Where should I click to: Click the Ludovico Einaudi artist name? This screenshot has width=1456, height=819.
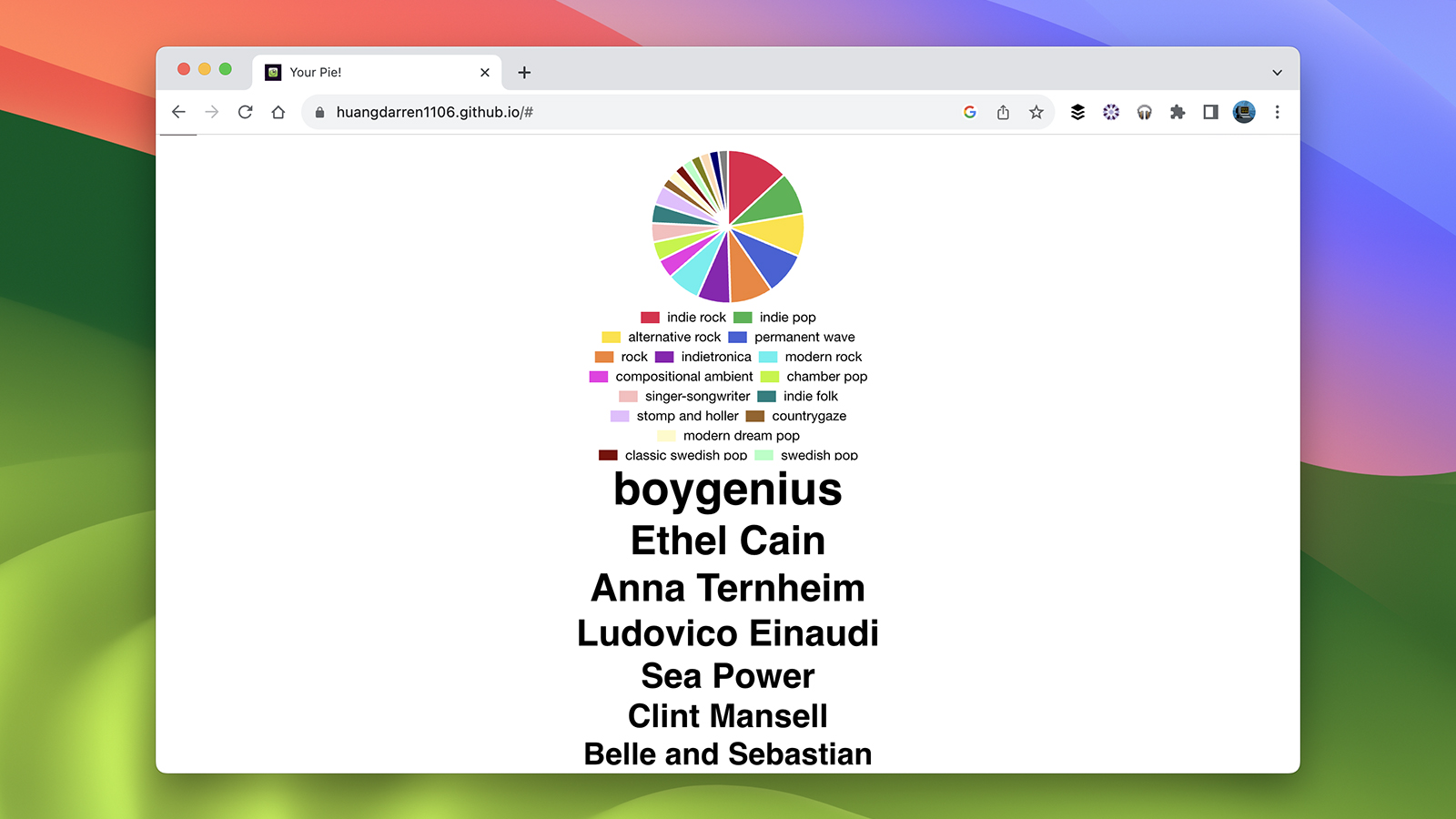click(728, 633)
